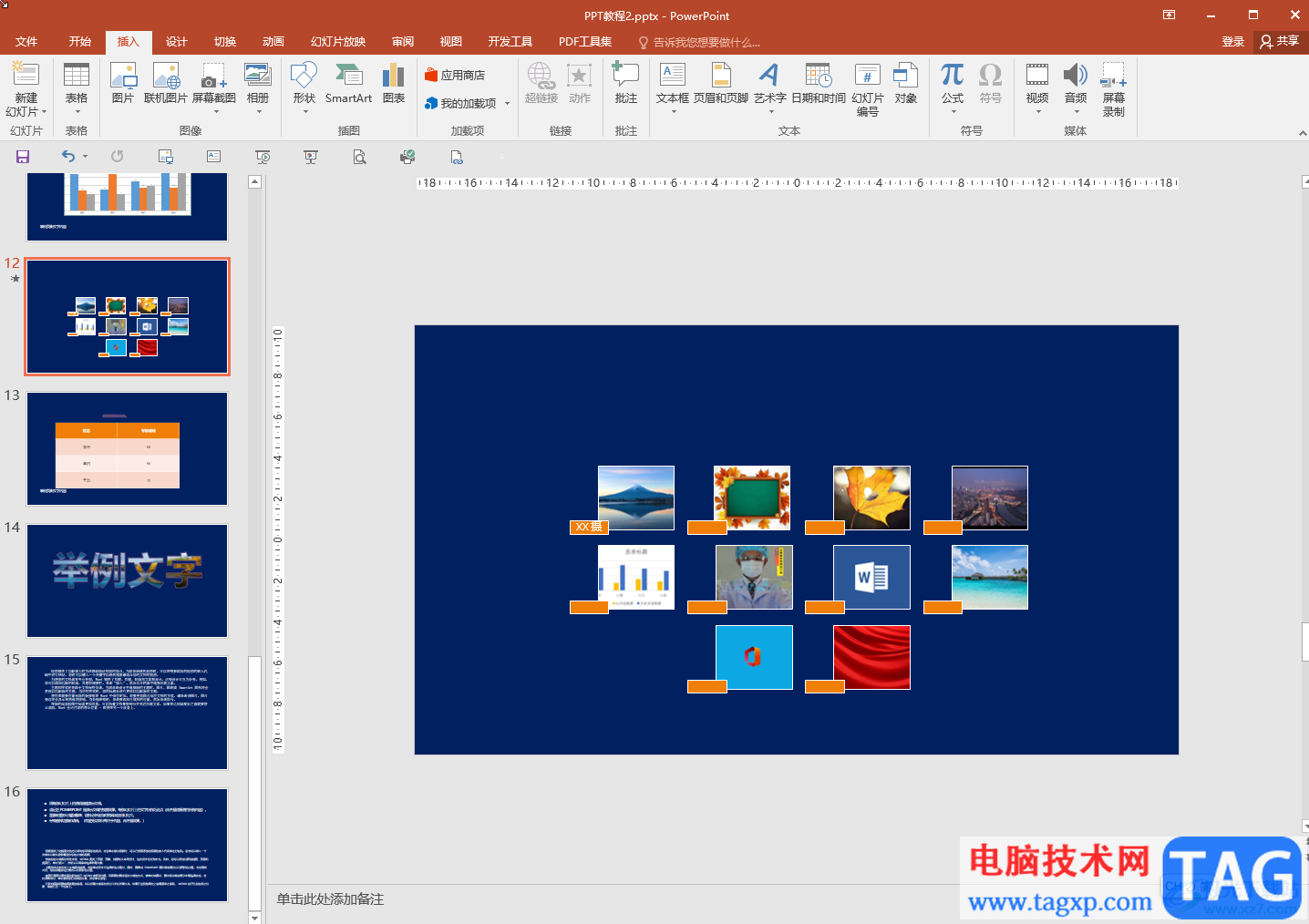This screenshot has height=924, width=1309.
Task: Insert slide number (幻灯片编号)
Action: click(868, 89)
